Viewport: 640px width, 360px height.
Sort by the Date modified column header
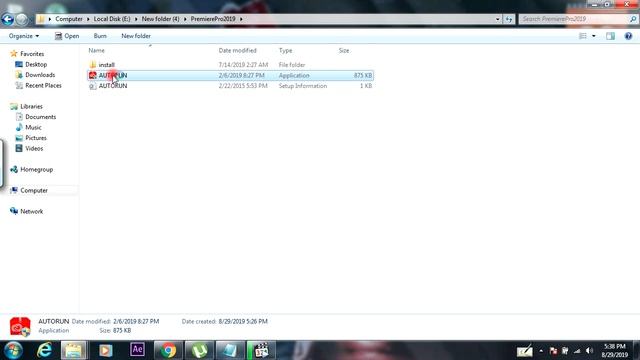[x=237, y=51]
